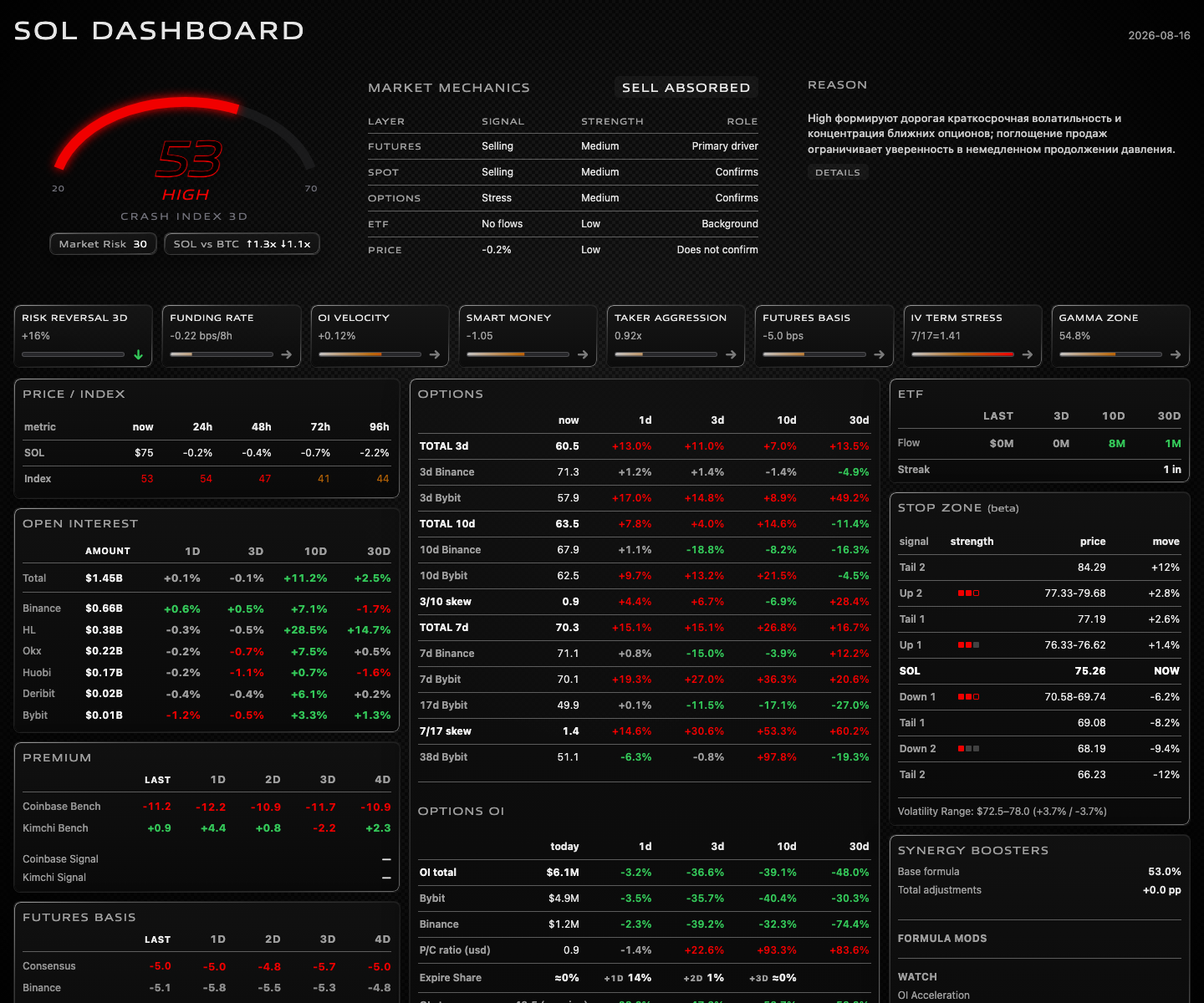Click the Taker Aggression card arrow icon
Screen dimensions: 1204x1003
[731, 354]
